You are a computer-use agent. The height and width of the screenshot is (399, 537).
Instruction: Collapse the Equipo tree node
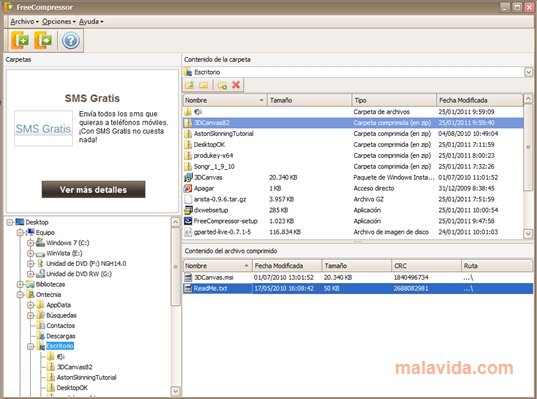(20, 233)
